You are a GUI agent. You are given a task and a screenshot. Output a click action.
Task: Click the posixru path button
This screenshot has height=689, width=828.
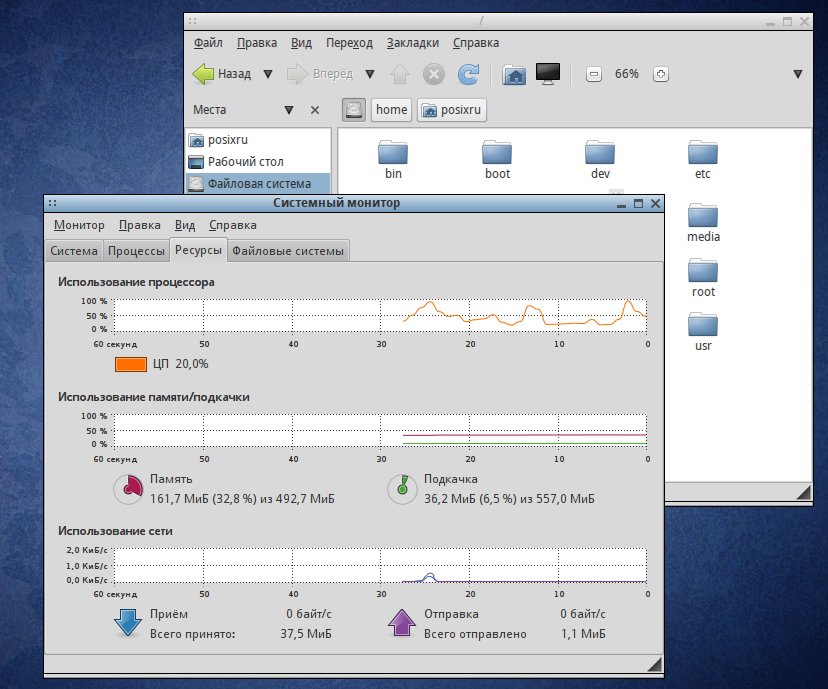click(452, 110)
